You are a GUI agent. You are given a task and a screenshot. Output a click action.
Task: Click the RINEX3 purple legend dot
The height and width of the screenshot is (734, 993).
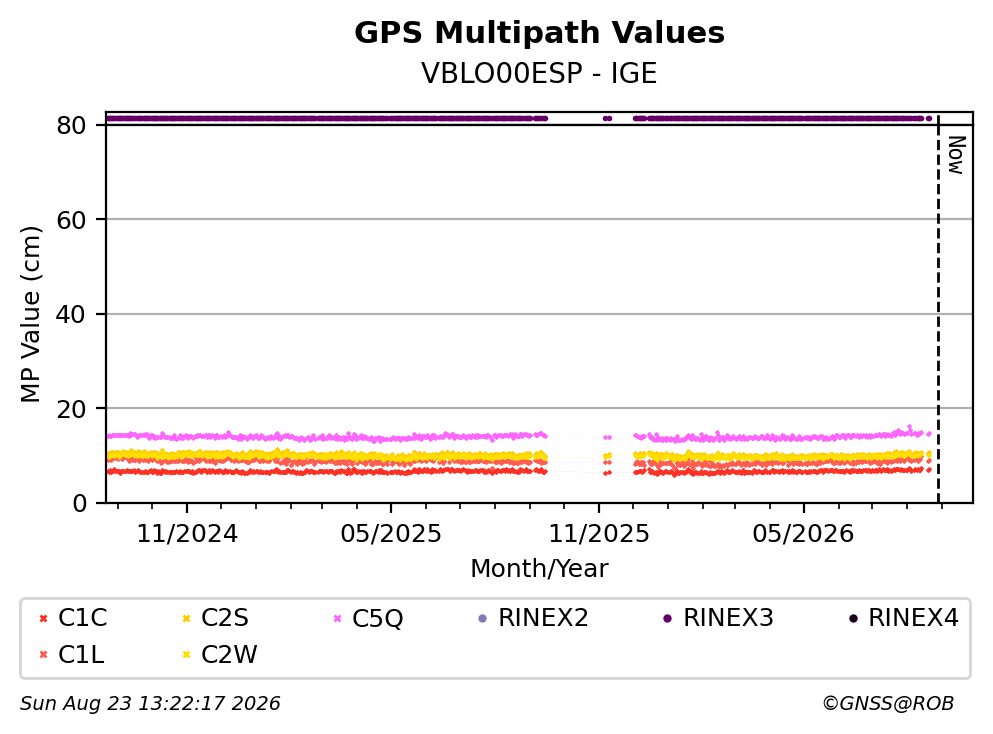click(x=667, y=619)
